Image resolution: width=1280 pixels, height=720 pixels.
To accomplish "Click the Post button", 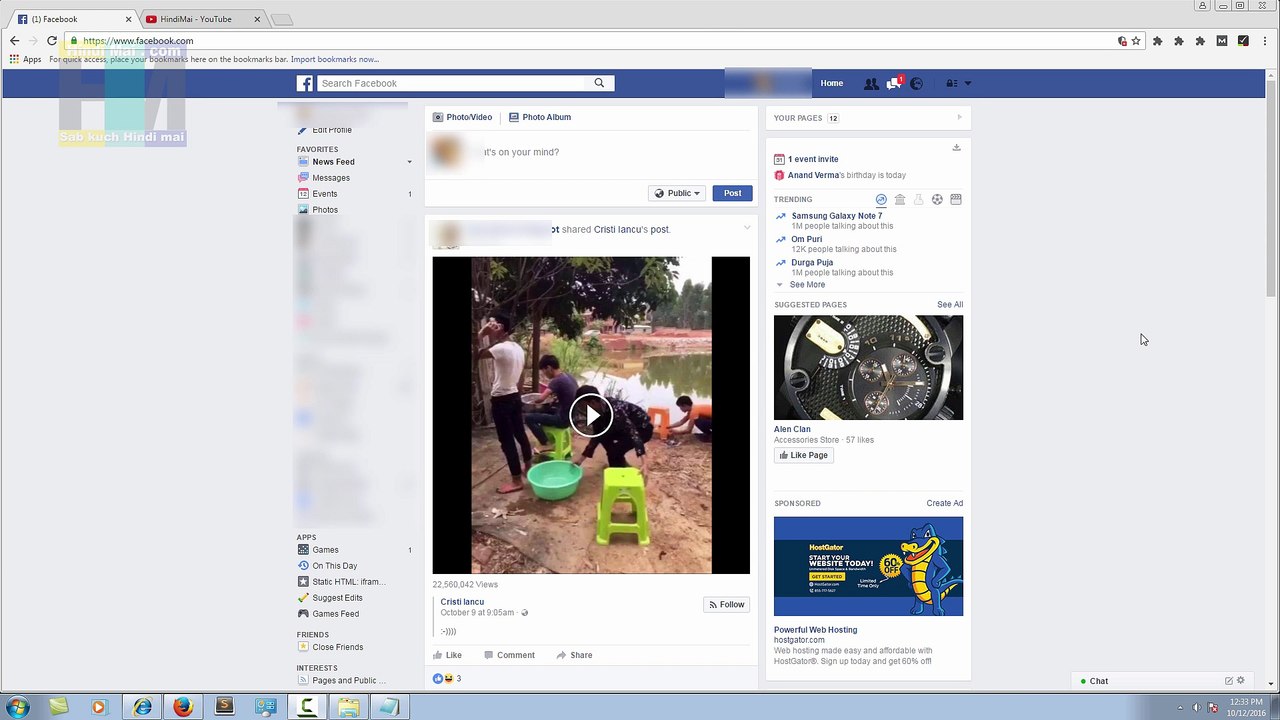I will [732, 193].
